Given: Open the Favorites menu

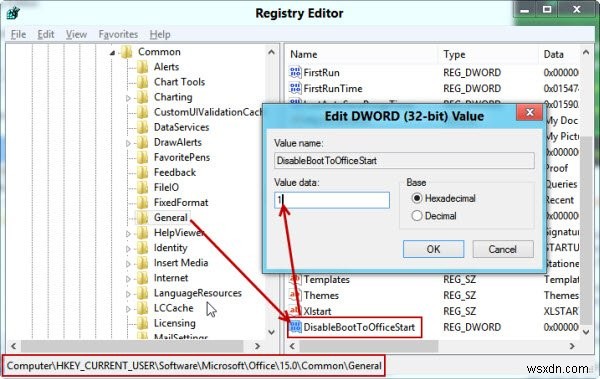Looking at the screenshot, I should tap(118, 34).
